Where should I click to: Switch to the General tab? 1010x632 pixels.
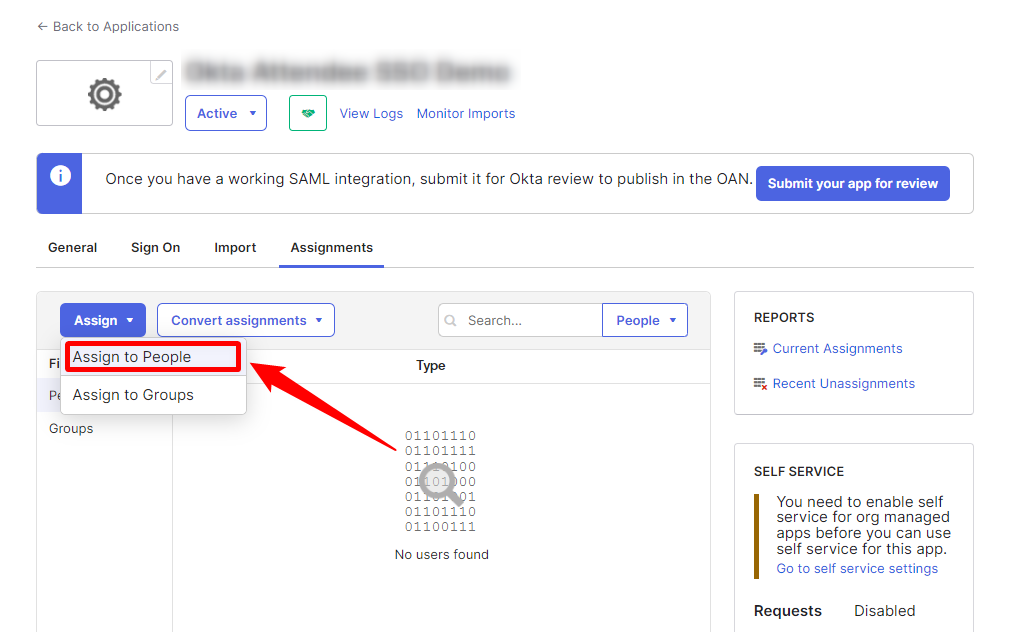(x=73, y=247)
